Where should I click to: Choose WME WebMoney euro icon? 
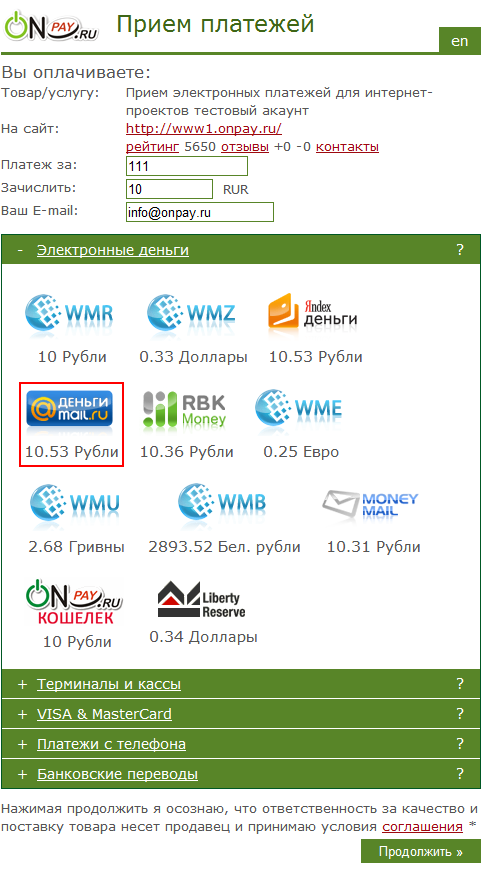299,409
